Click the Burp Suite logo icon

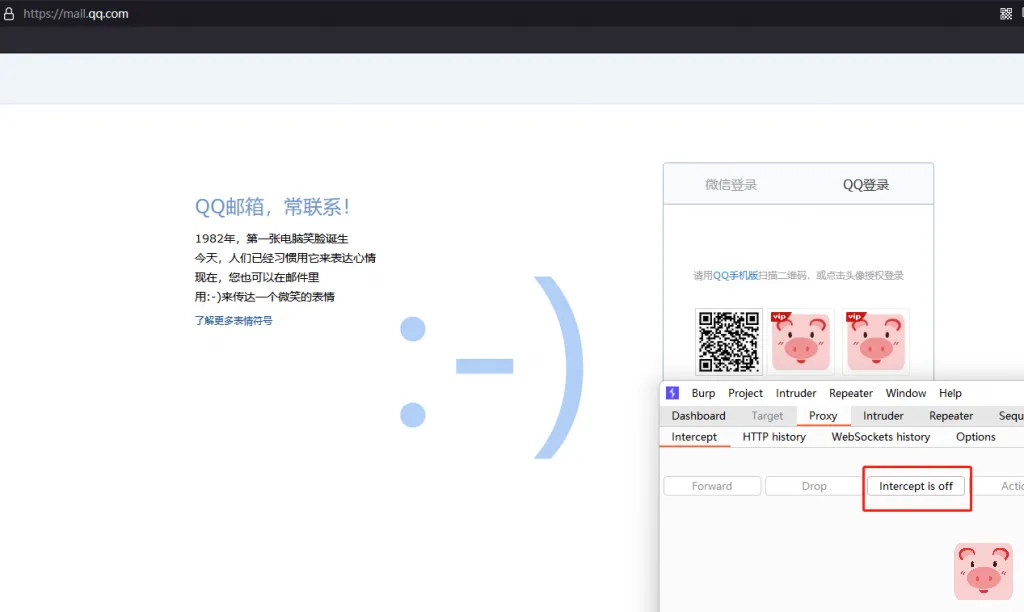[x=672, y=393]
